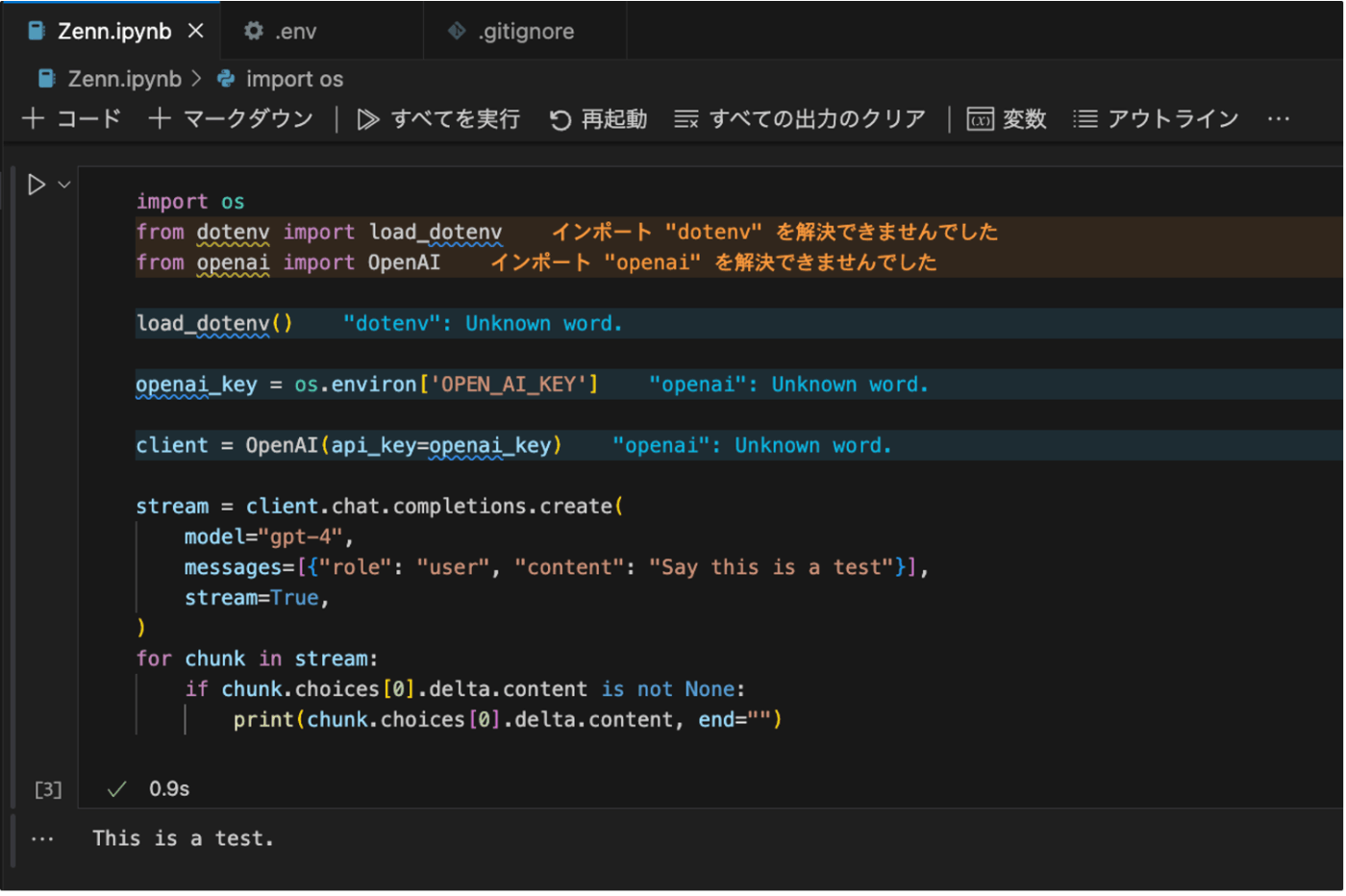
Task: Select 'import os' breadcrumb item
Action: pos(294,79)
